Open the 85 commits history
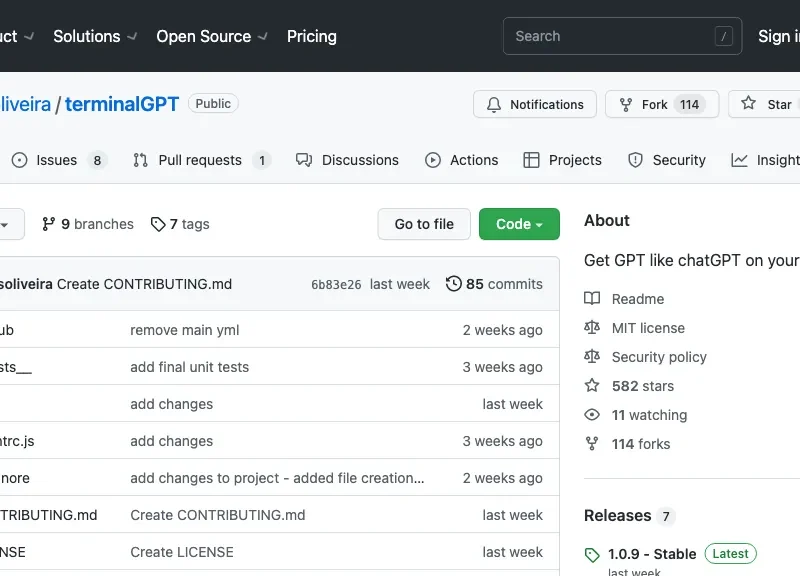Image resolution: width=800 pixels, height=576 pixels. [494, 284]
